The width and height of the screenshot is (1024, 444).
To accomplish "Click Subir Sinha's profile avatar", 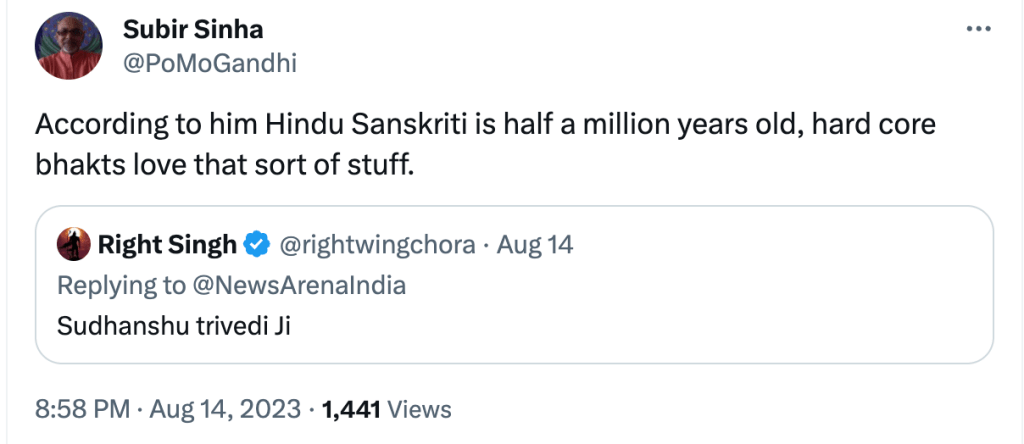I will point(67,47).
